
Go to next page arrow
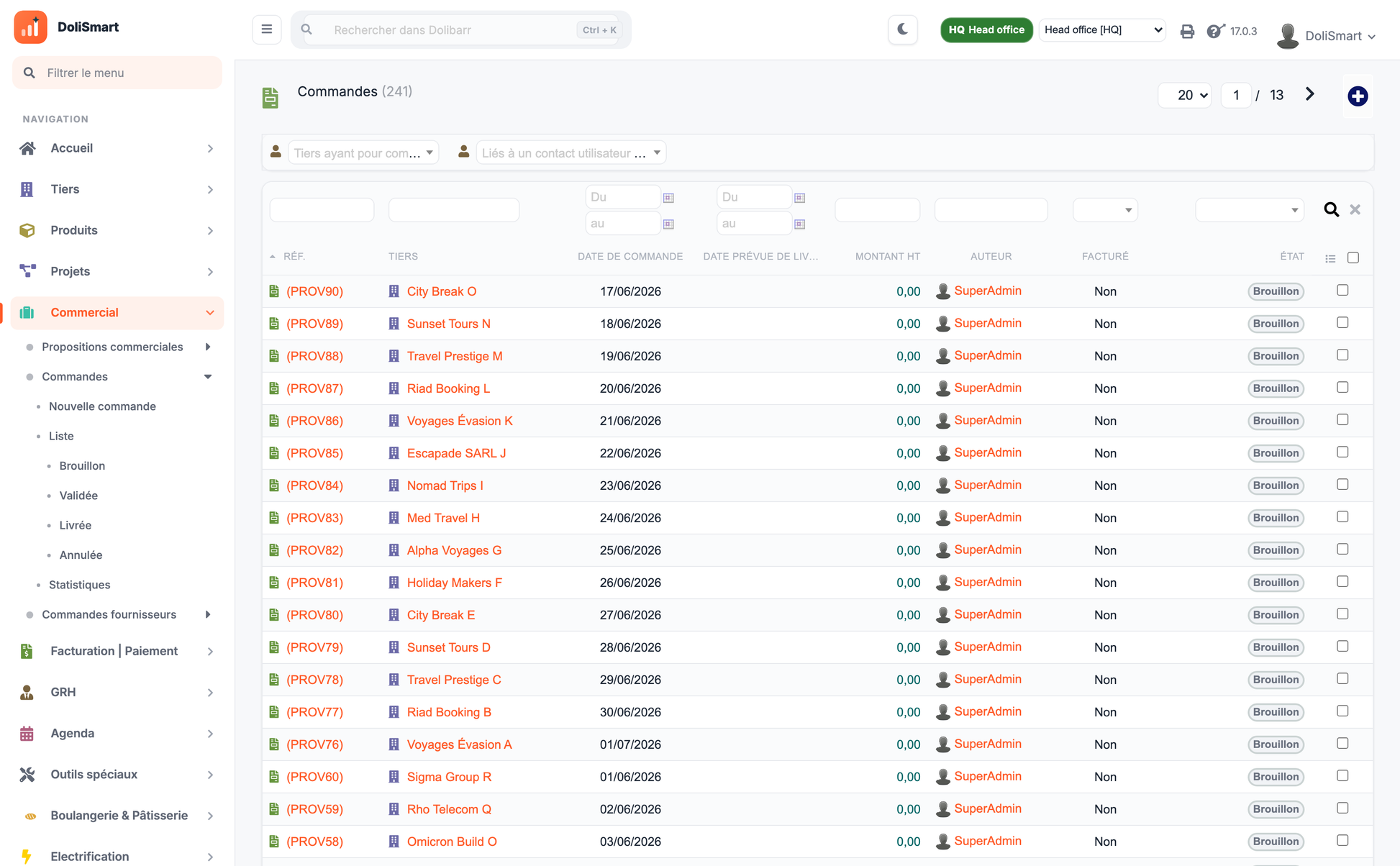click(1309, 94)
